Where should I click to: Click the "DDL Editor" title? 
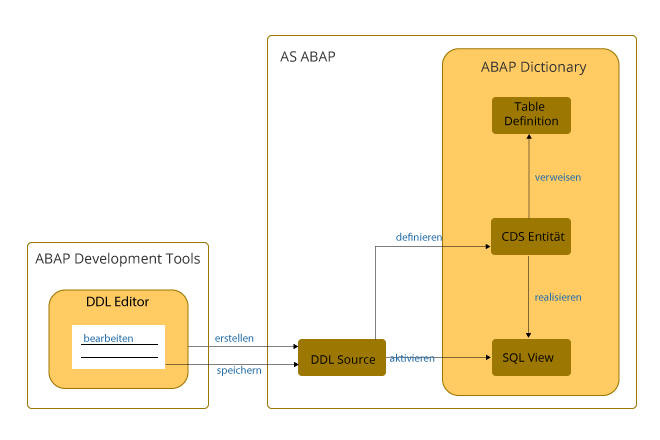click(x=117, y=302)
